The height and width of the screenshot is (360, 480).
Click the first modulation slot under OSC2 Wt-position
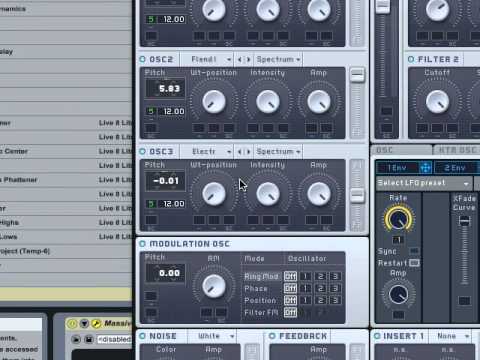[199, 128]
